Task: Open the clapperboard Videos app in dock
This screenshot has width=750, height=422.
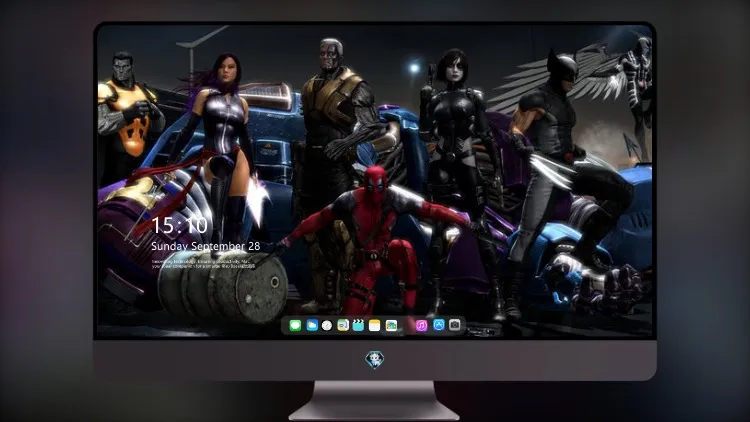Action: coord(358,325)
